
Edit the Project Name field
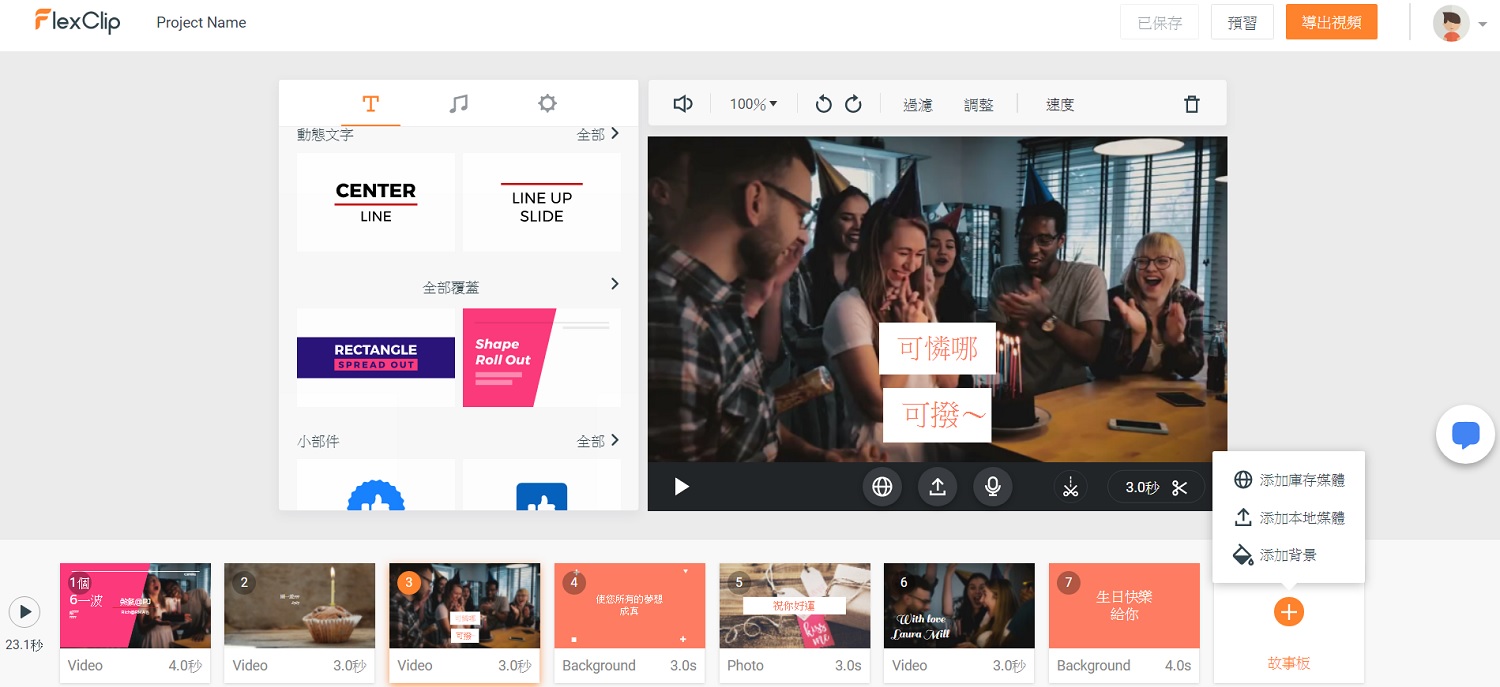point(201,22)
